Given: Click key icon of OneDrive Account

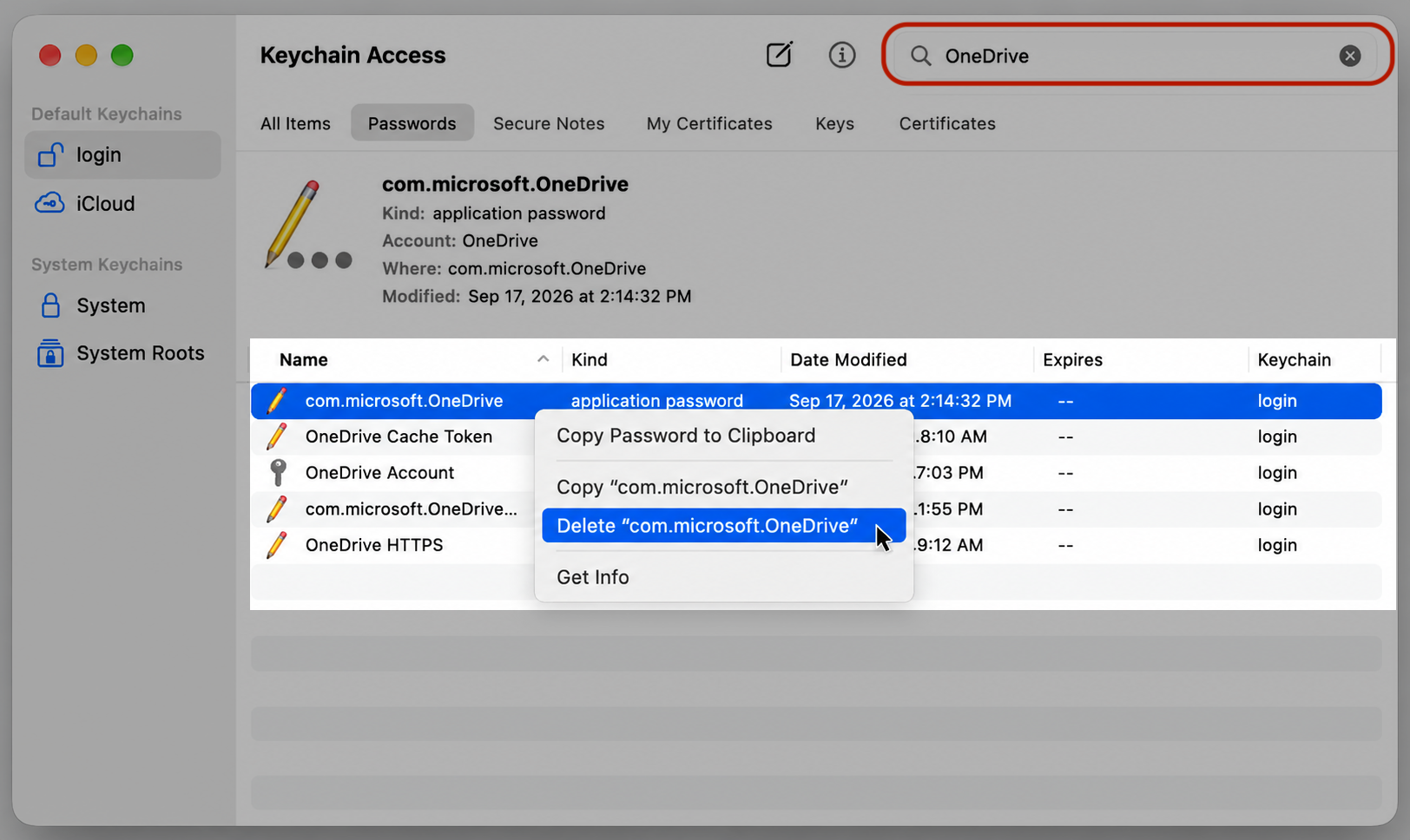Looking at the screenshot, I should click(278, 473).
